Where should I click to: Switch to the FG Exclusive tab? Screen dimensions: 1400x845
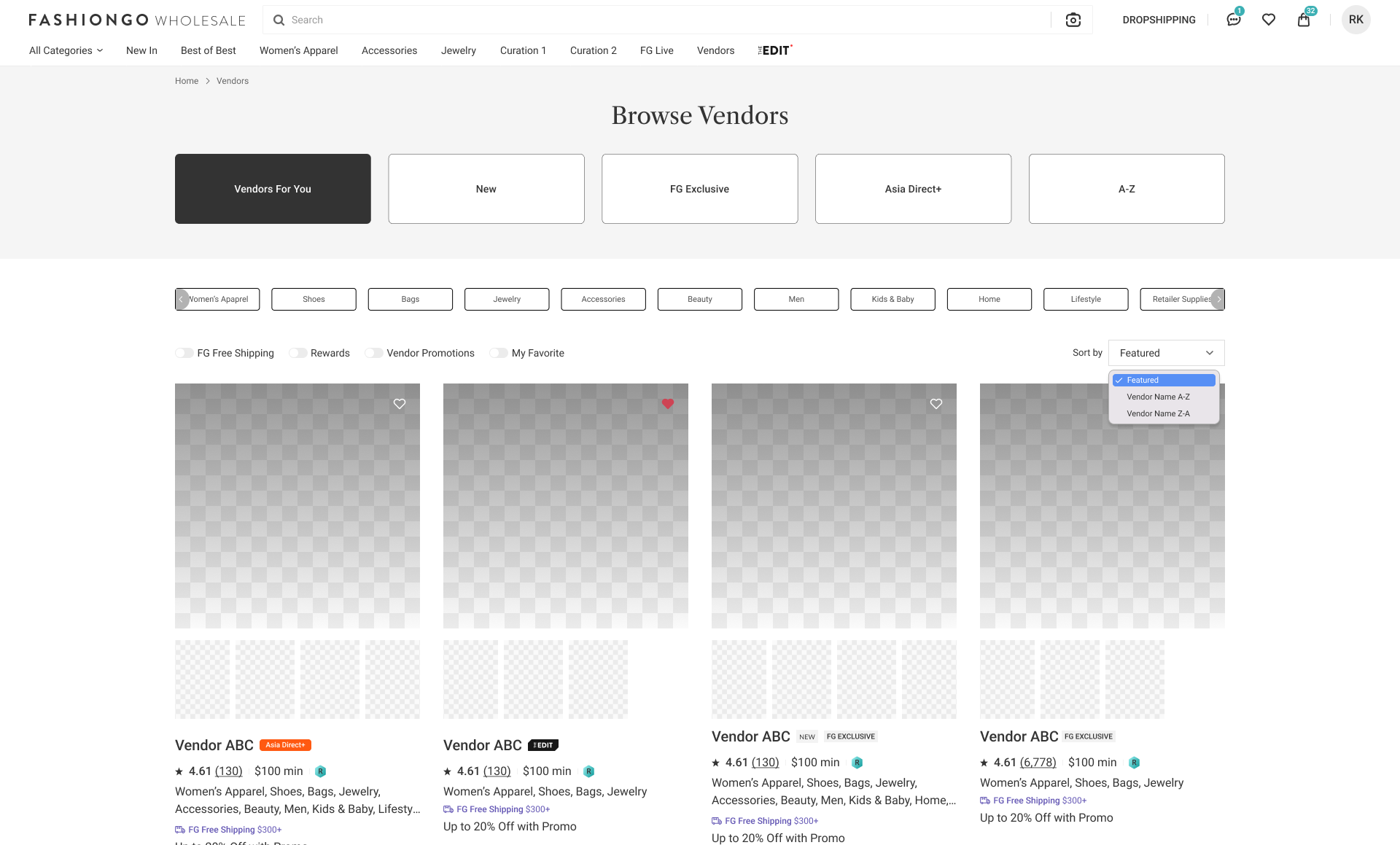pos(699,189)
